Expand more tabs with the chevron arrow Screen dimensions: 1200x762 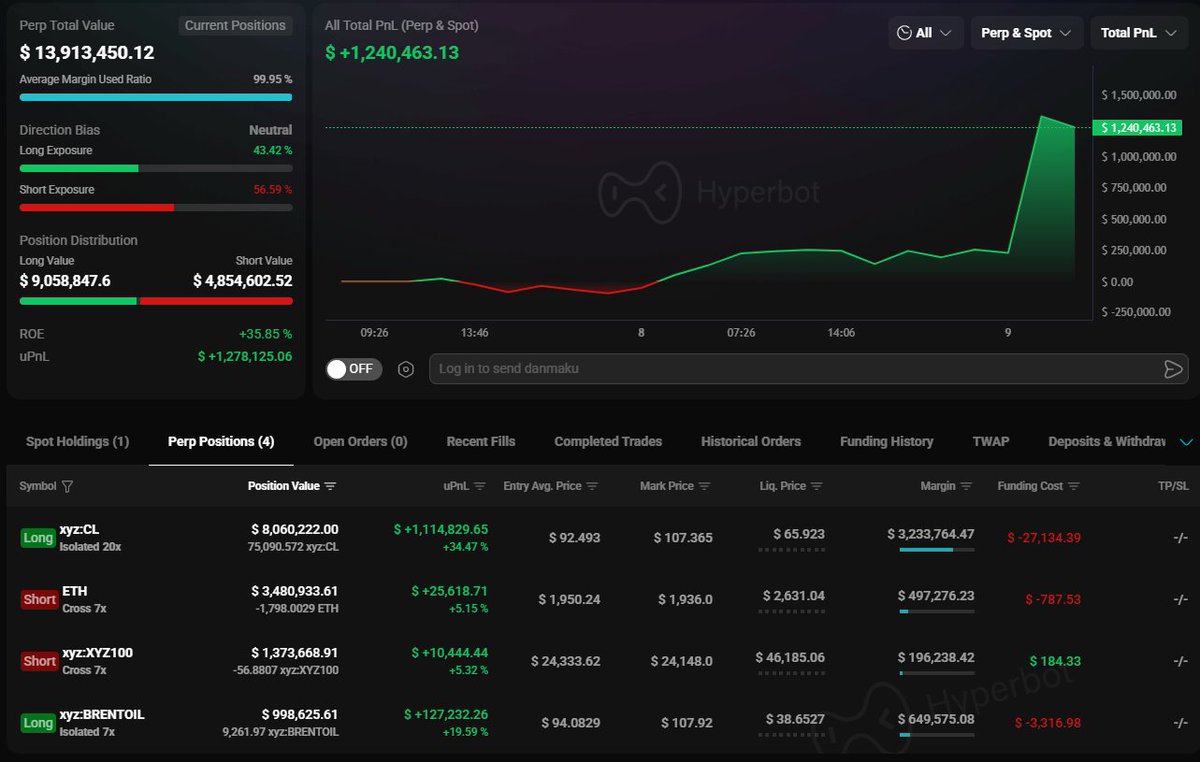pyautogui.click(x=1186, y=442)
